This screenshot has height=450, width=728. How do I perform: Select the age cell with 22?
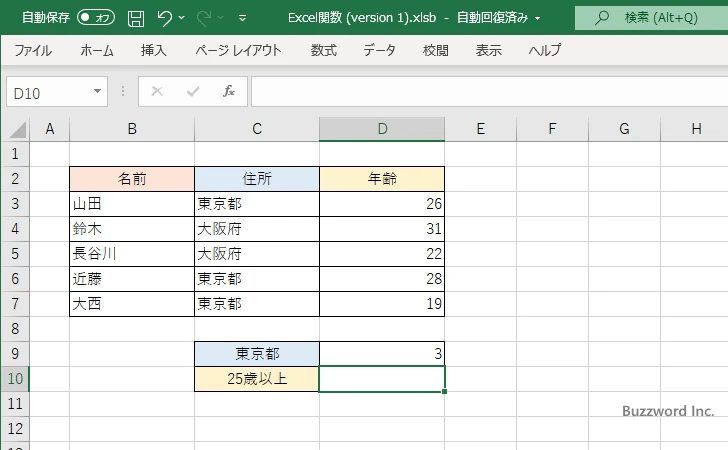(382, 254)
